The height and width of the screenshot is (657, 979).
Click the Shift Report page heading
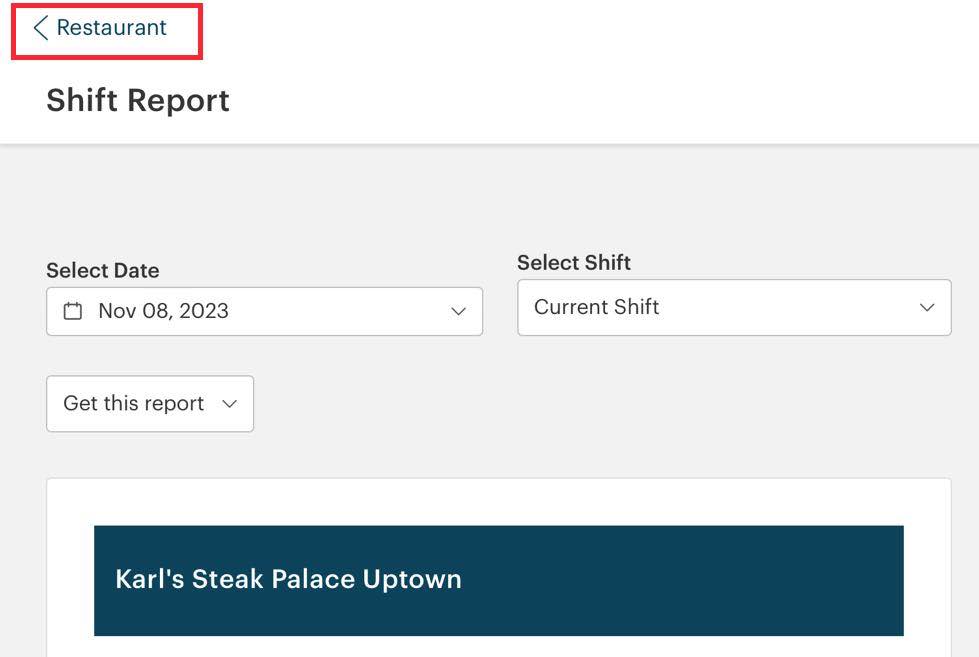[x=137, y=100]
